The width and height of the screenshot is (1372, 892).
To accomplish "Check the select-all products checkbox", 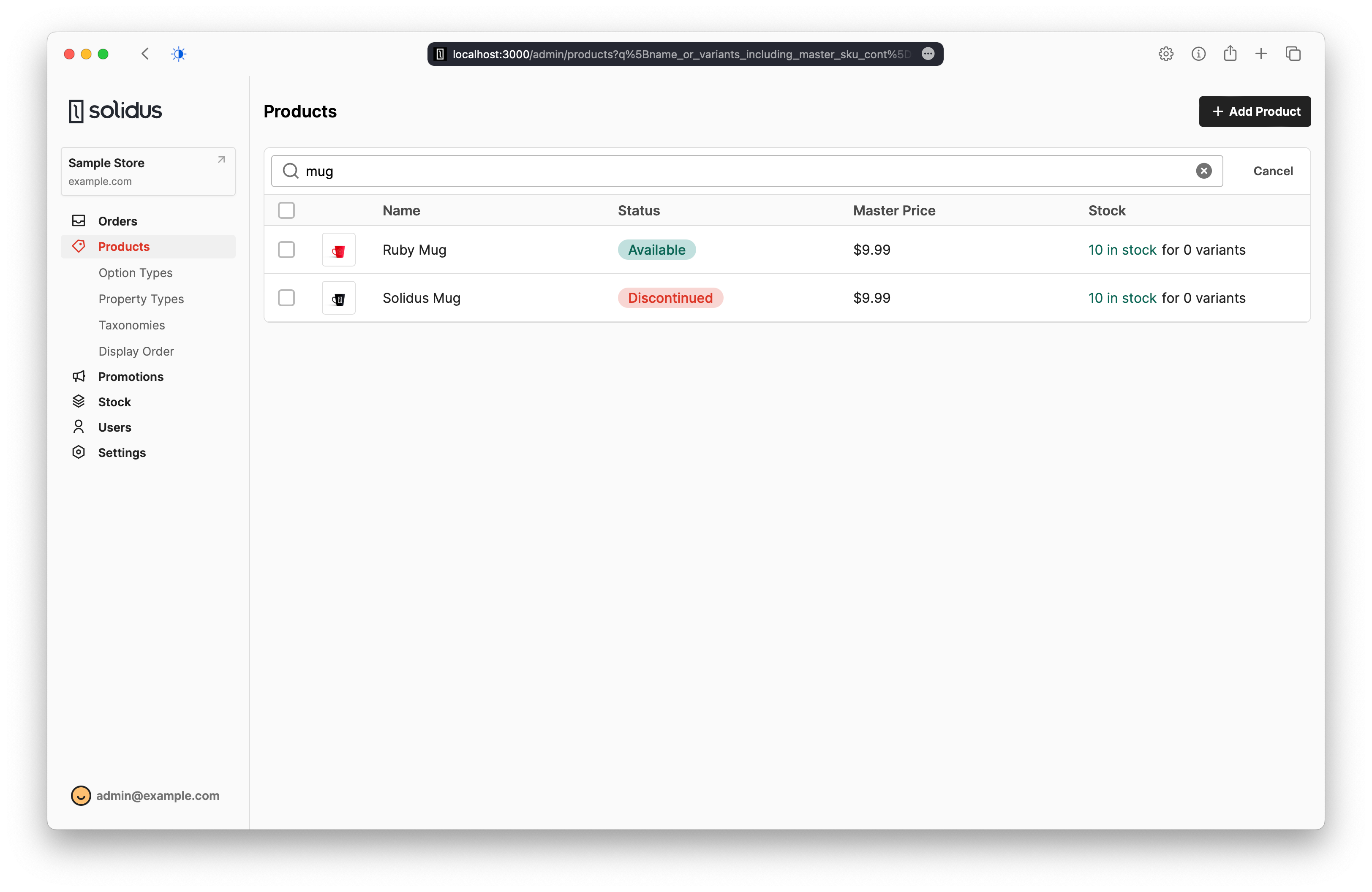I will [x=286, y=210].
